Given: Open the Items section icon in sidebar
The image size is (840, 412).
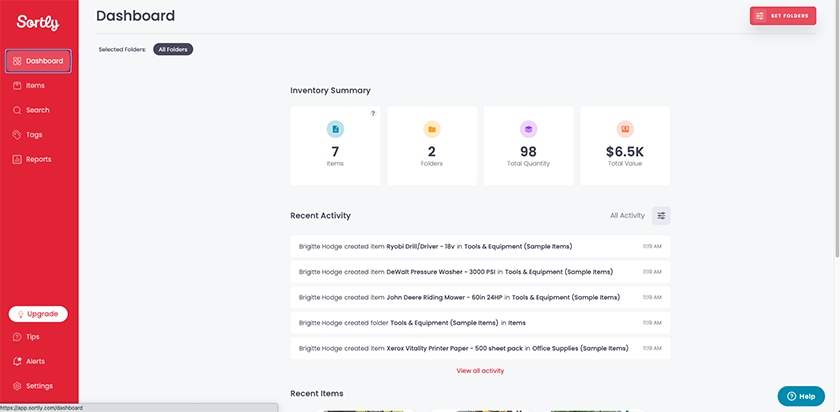Looking at the screenshot, I should 17,85.
